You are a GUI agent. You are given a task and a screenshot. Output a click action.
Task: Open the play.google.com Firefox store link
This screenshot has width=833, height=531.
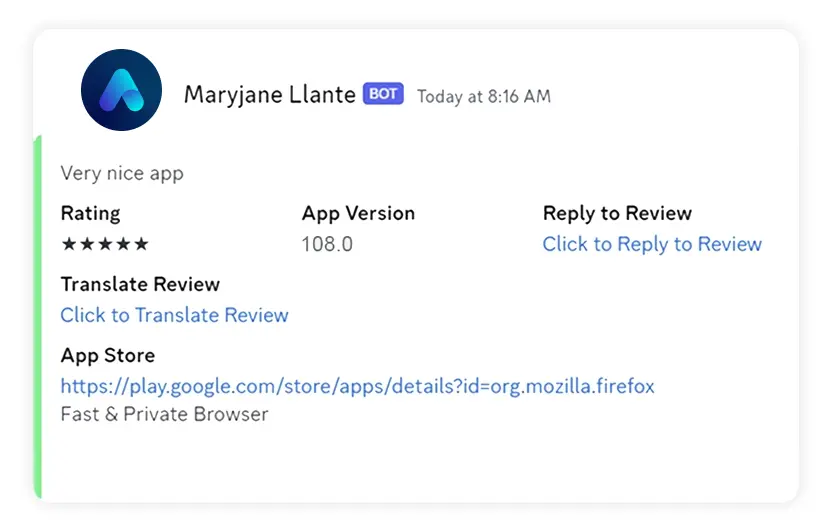pyautogui.click(x=357, y=387)
